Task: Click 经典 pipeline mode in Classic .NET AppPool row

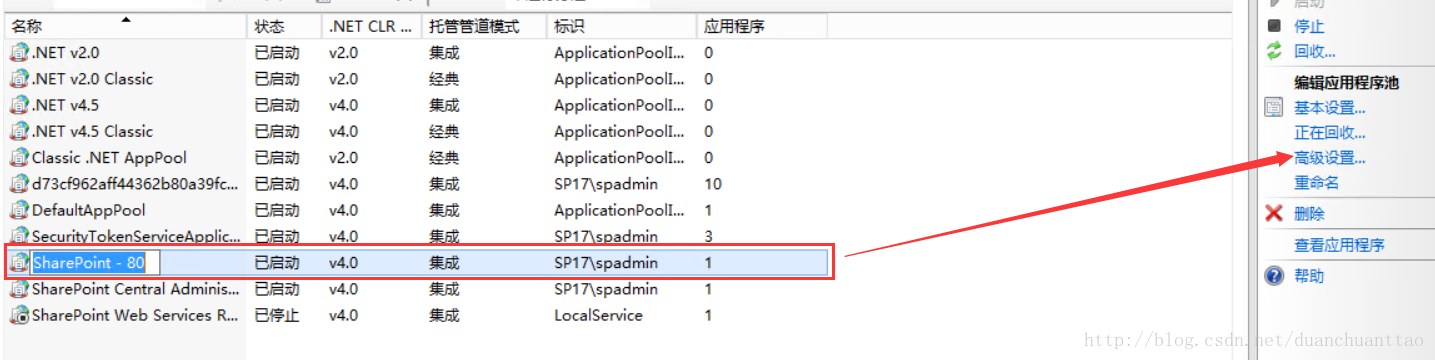Action: tap(444, 157)
